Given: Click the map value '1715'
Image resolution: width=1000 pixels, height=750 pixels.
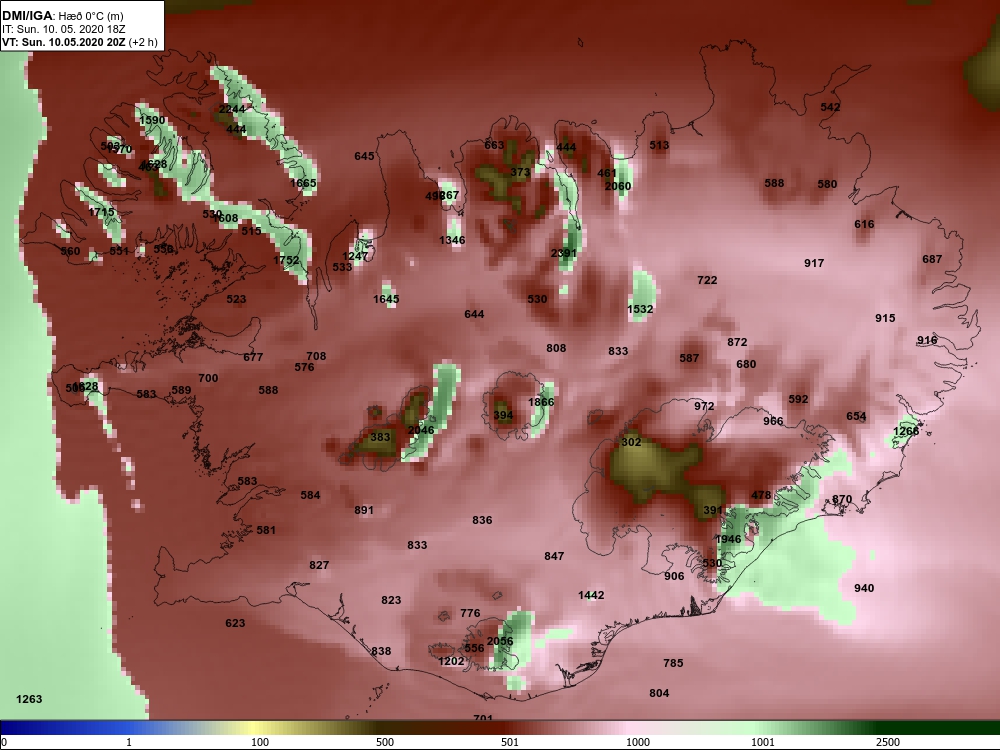Looking at the screenshot, I should tap(101, 212).
